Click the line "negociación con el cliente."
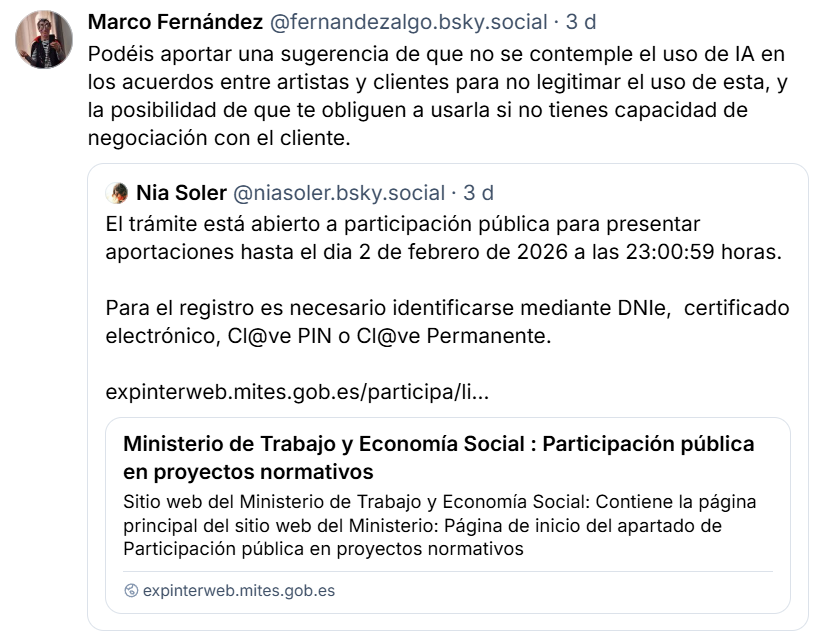The height and width of the screenshot is (640, 826). tap(220, 139)
